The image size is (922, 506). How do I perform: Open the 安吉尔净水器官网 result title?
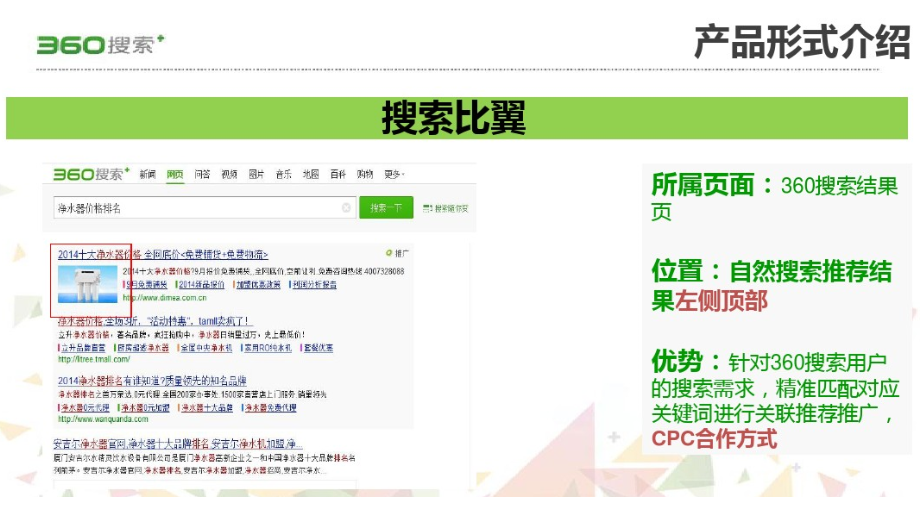[178, 444]
